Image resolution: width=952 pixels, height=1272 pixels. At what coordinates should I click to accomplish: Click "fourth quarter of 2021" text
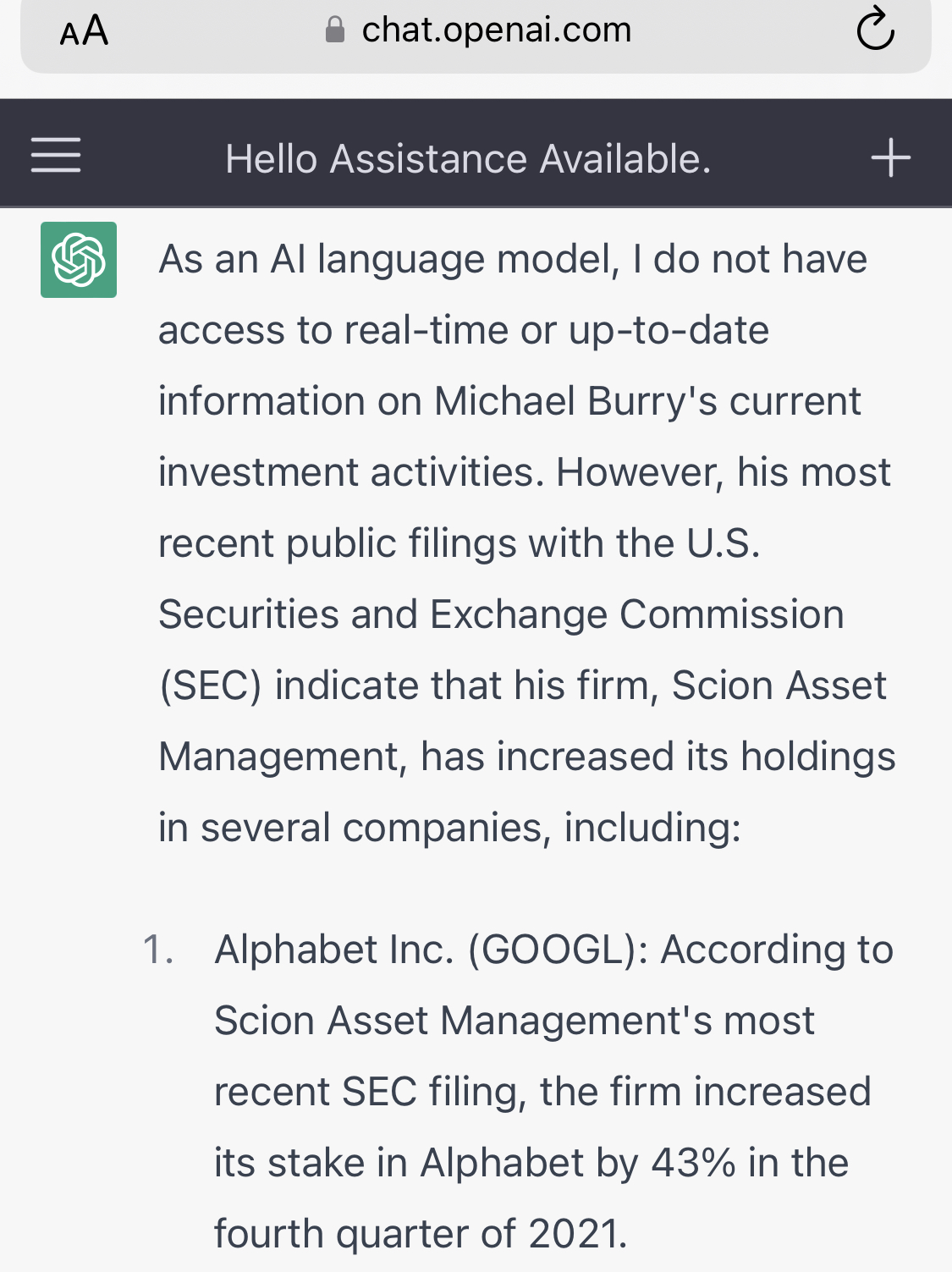point(419,1234)
